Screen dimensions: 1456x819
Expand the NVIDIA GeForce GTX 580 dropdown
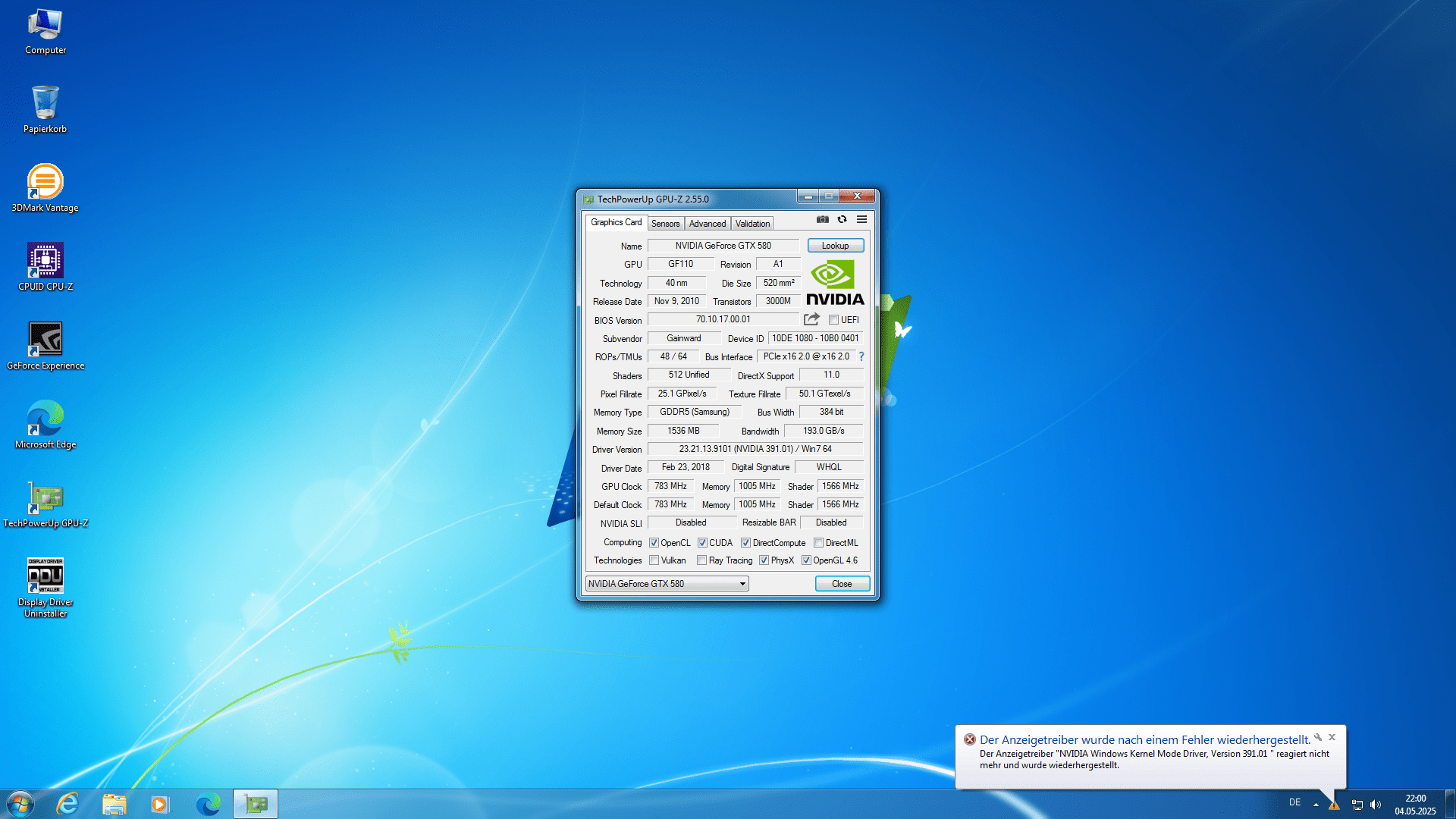click(x=742, y=584)
